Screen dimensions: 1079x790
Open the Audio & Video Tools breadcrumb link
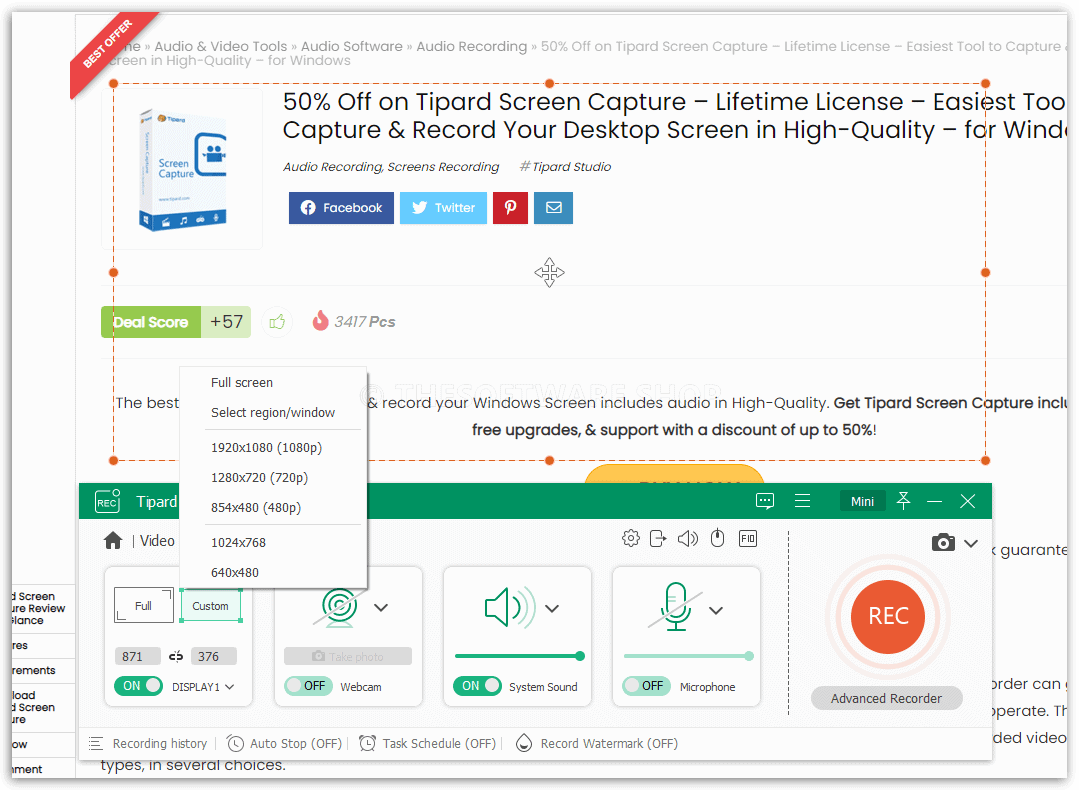pos(221,46)
